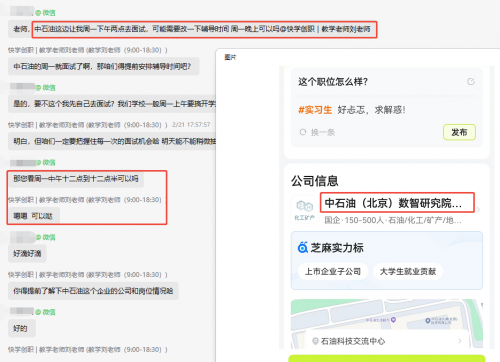
Task: Click the 芝麻实力标 logo icon
Action: point(303,248)
